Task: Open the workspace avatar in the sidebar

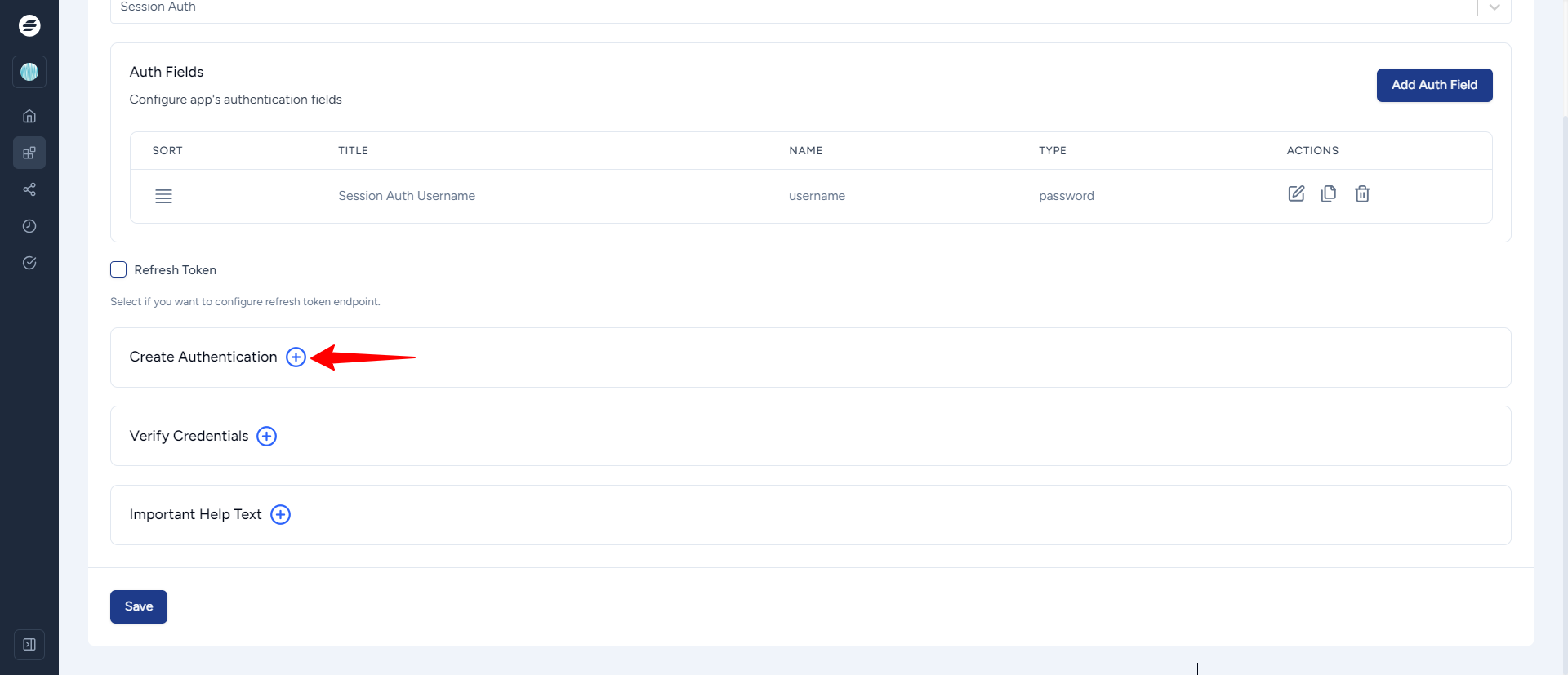Action: [29, 72]
